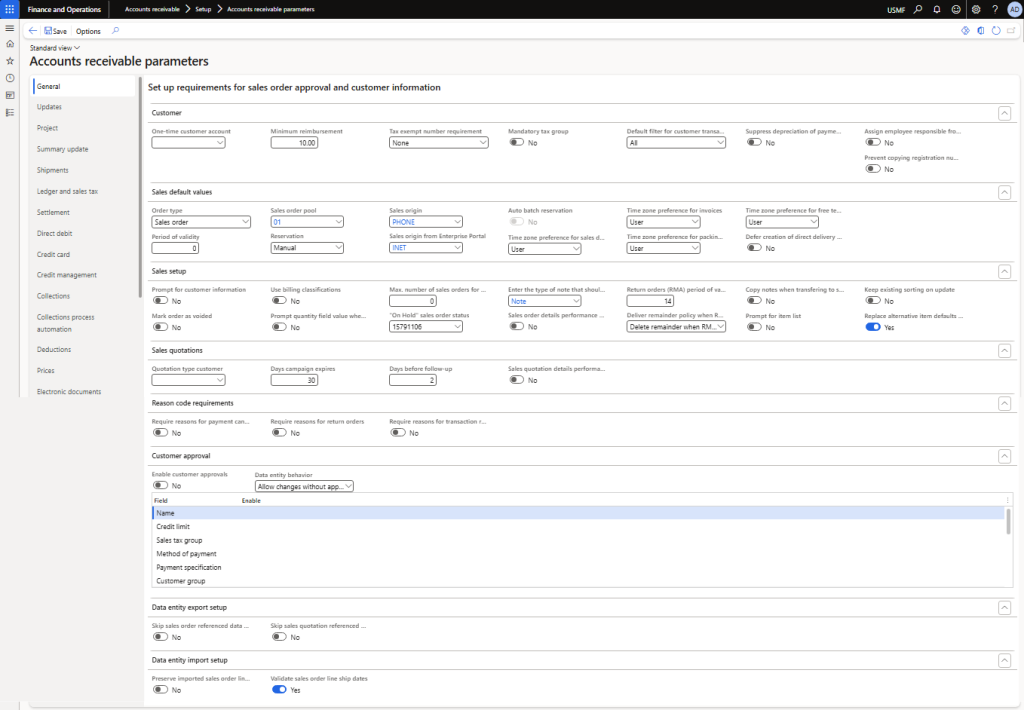Open the Options menu
This screenshot has width=1024, height=710.
point(88,31)
